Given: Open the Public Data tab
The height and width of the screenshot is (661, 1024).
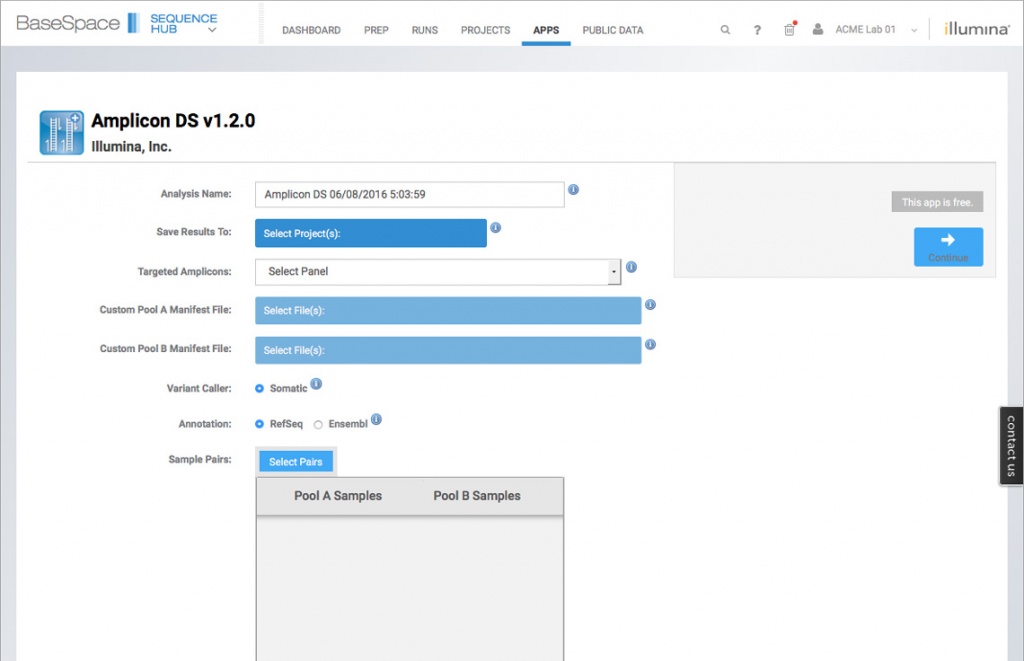Looking at the screenshot, I should coord(613,30).
